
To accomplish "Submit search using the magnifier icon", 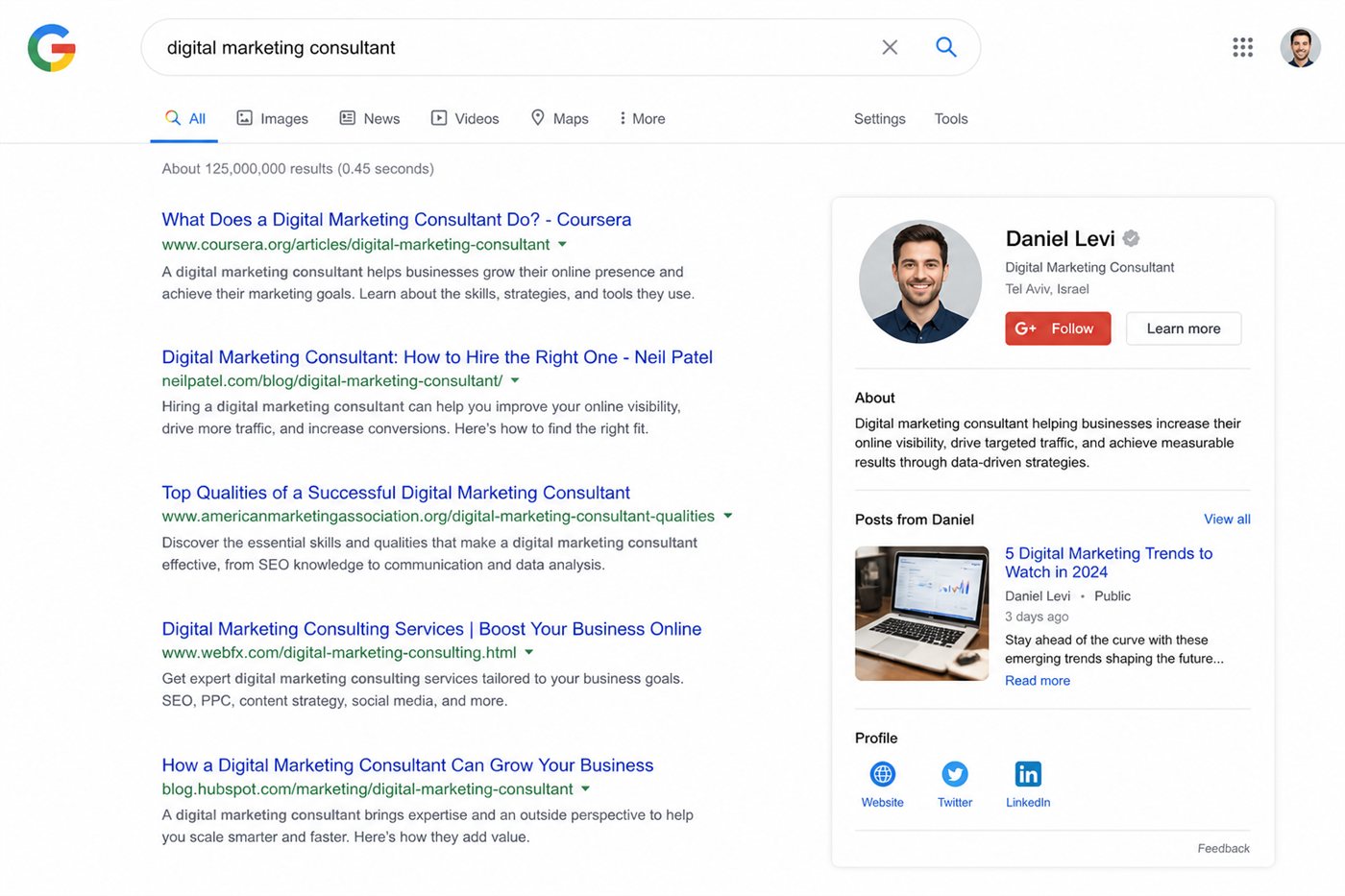I will click(946, 47).
